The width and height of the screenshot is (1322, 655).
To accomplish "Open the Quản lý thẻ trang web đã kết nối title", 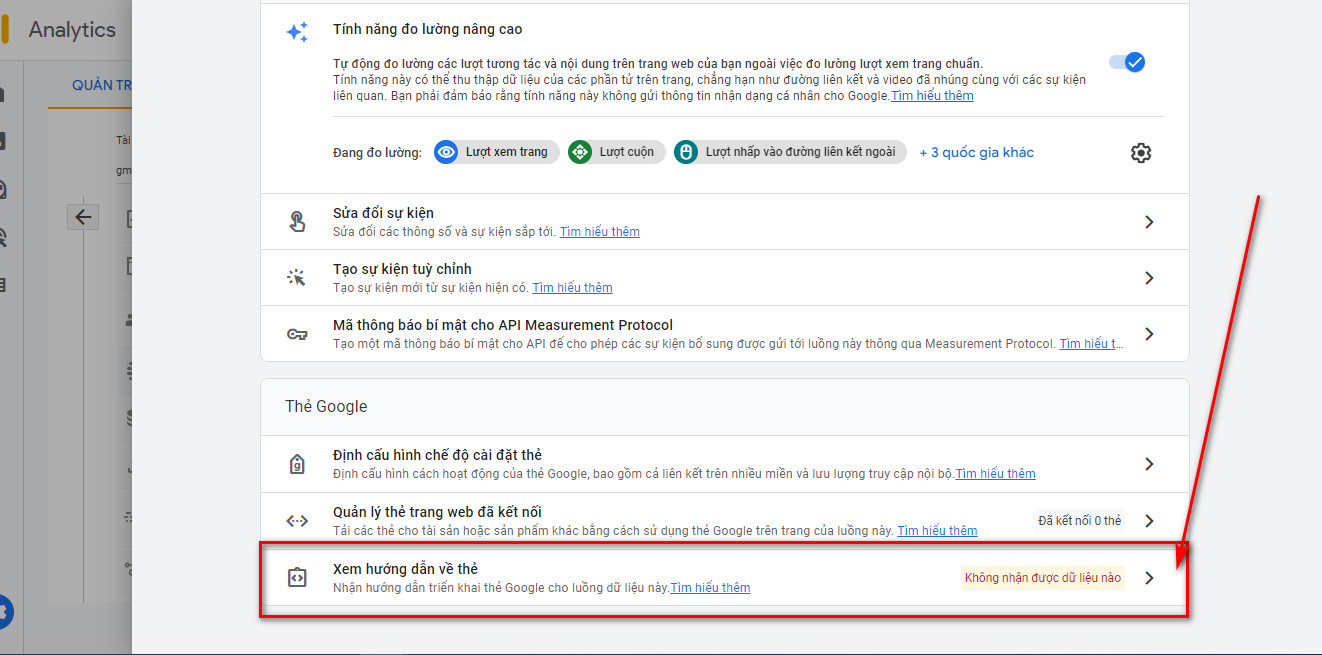I will (x=437, y=512).
